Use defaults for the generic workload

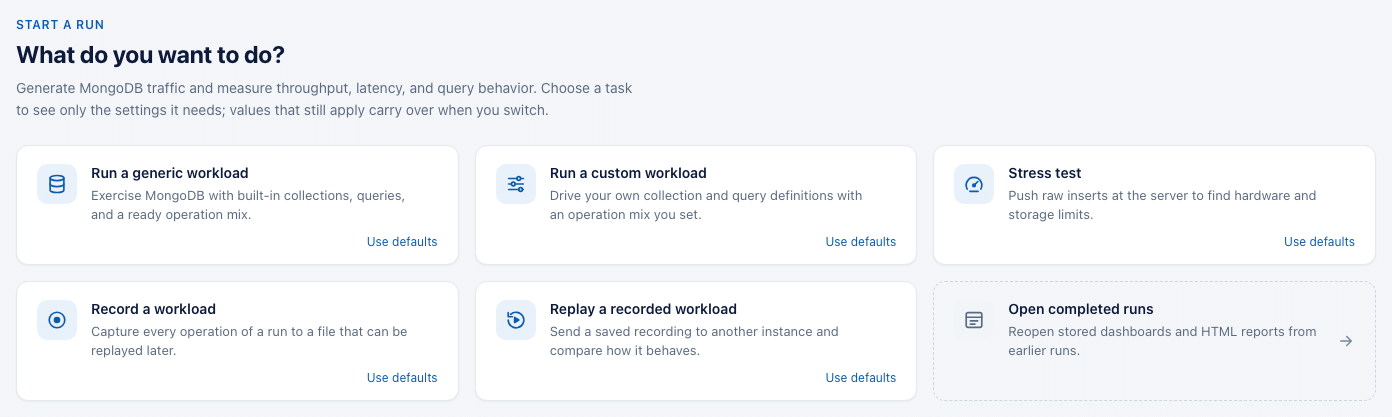402,242
